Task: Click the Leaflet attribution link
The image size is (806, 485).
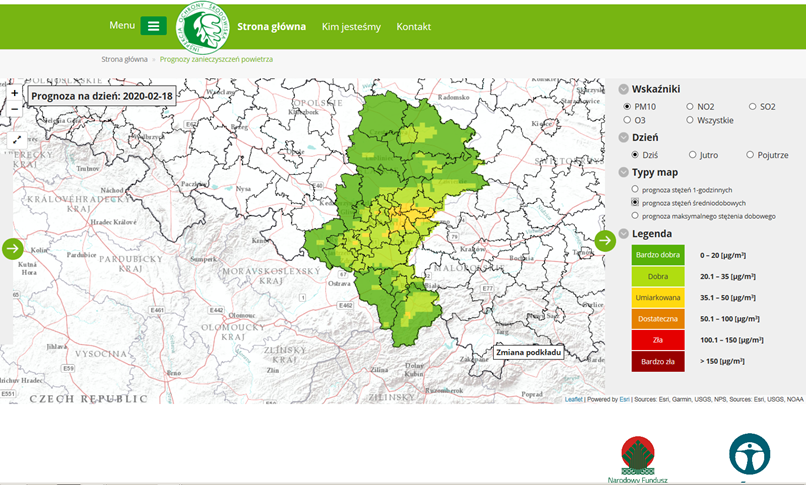Action: [x=573, y=399]
